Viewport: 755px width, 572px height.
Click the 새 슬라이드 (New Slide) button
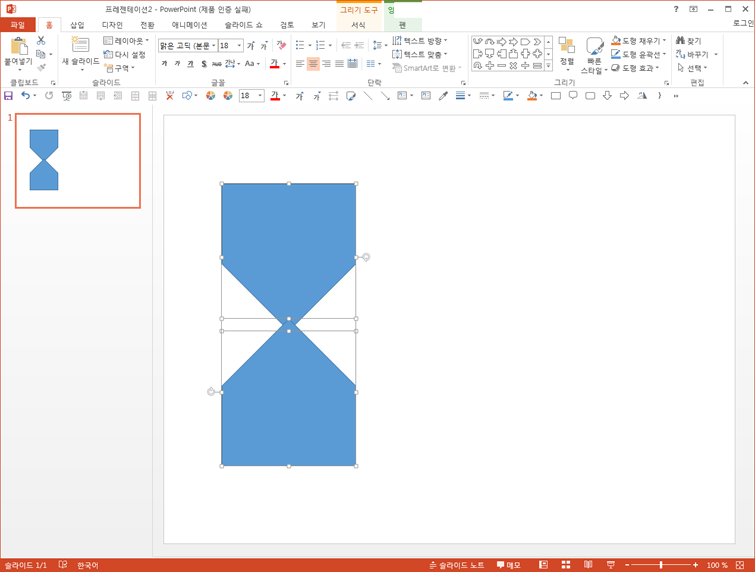(80, 54)
